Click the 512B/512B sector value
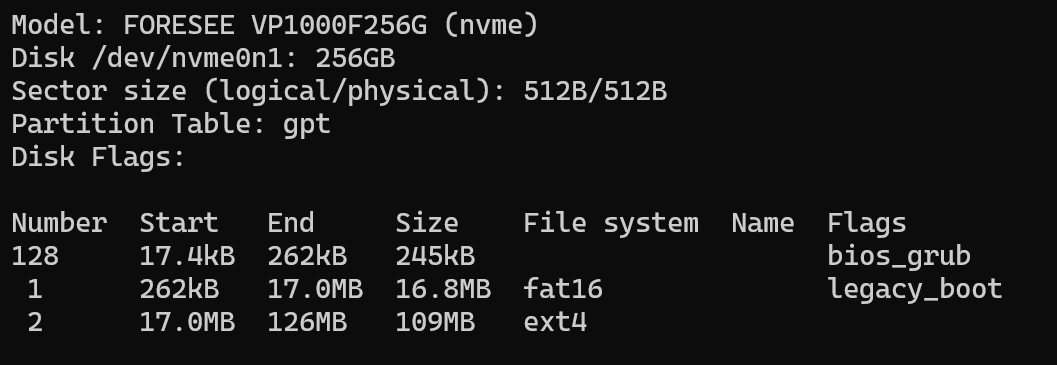The height and width of the screenshot is (365, 1057). 595,92
